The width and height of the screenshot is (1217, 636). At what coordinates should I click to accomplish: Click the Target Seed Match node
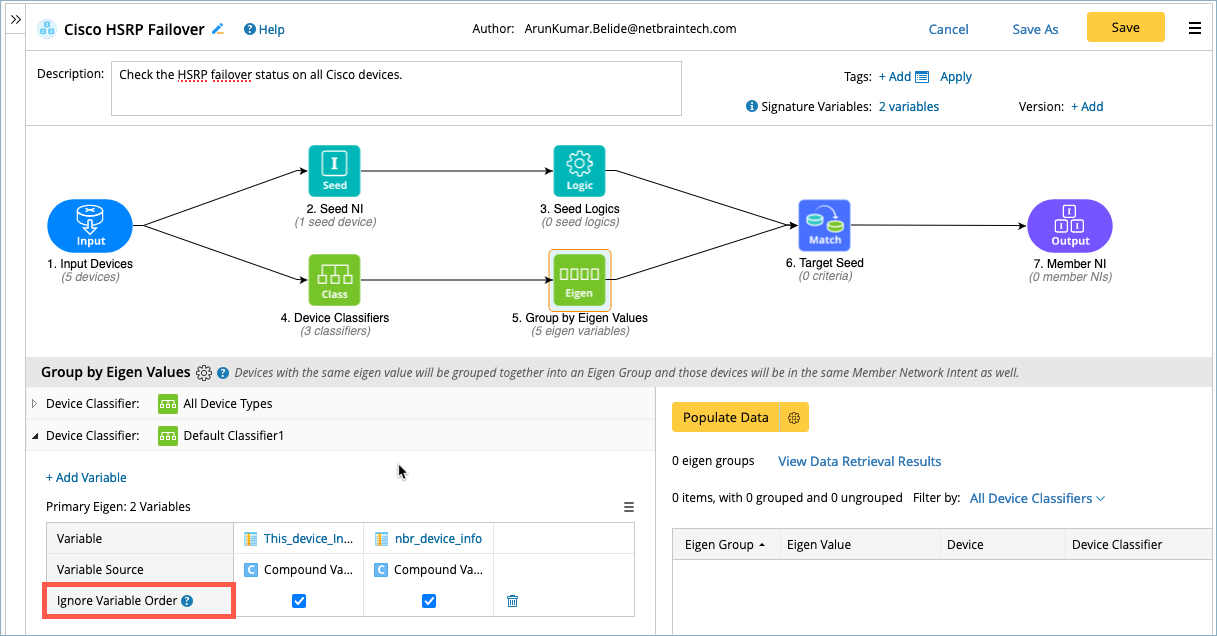824,225
